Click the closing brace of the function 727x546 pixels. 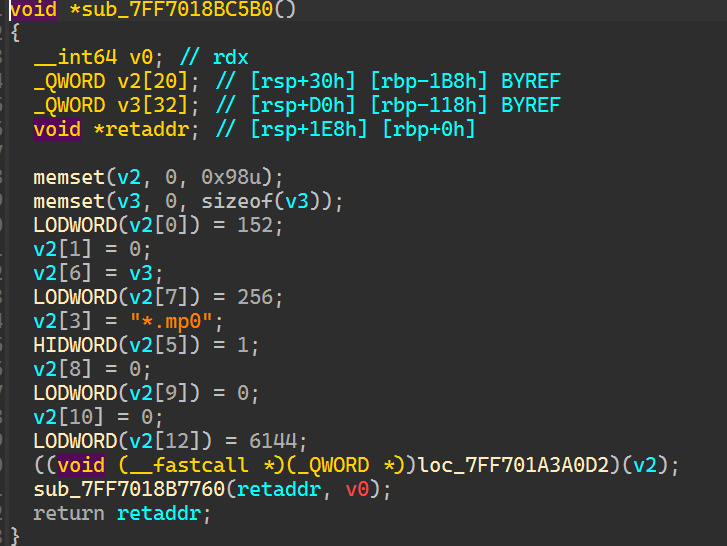pos(15,536)
